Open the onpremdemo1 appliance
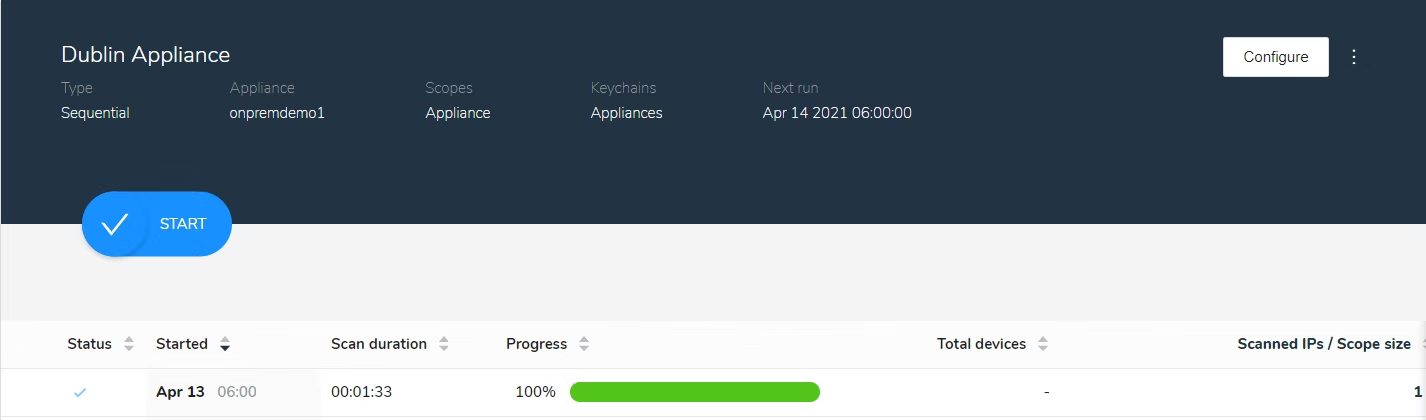 click(277, 113)
